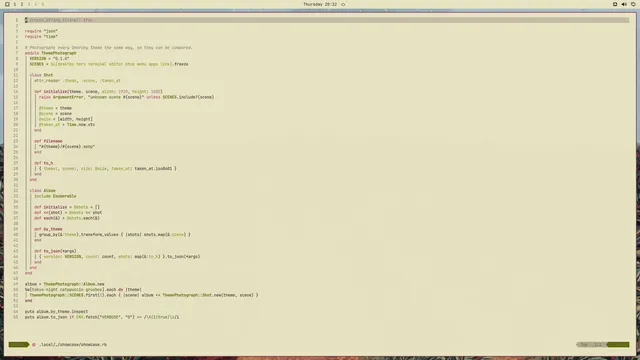Viewport: 640px width, 360px height.
Task: Click the def to_h line
Action: pos(44,163)
